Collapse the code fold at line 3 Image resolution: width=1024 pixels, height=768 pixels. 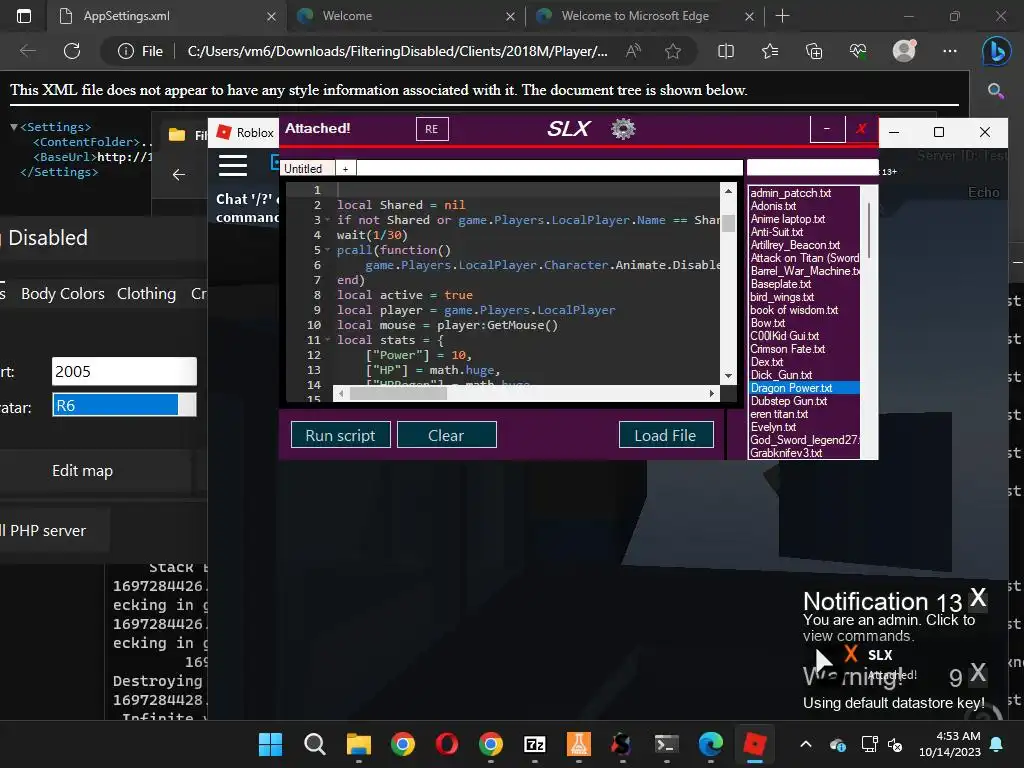[328, 220]
